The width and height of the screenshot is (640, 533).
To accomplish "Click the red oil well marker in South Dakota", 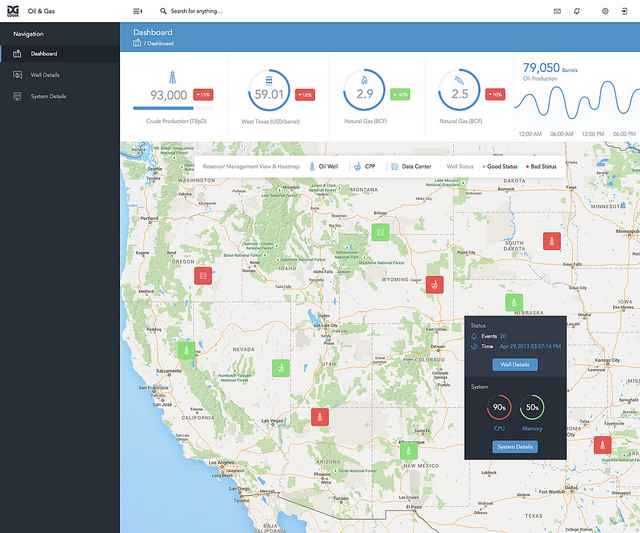I will click(552, 241).
